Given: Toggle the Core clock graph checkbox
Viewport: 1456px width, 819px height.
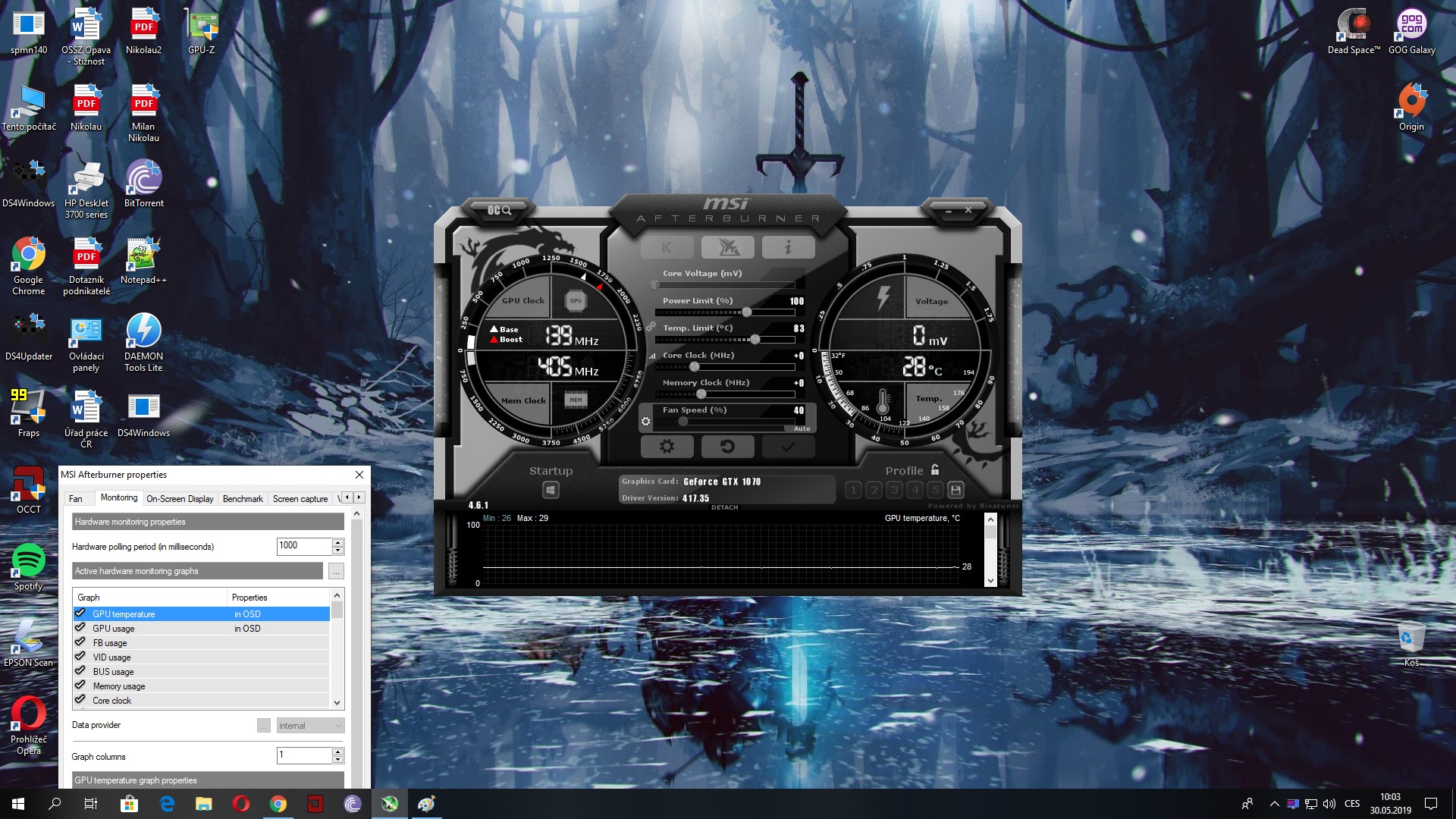Looking at the screenshot, I should tap(80, 700).
